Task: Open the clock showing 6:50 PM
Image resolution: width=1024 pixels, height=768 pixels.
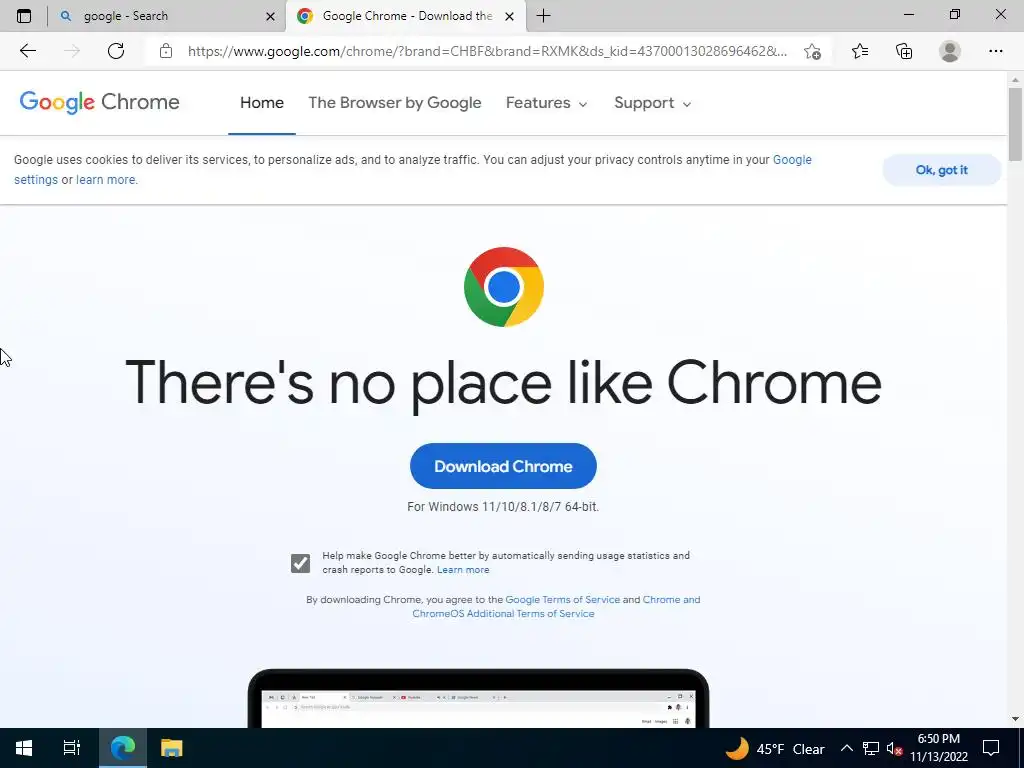Action: pyautogui.click(x=939, y=748)
